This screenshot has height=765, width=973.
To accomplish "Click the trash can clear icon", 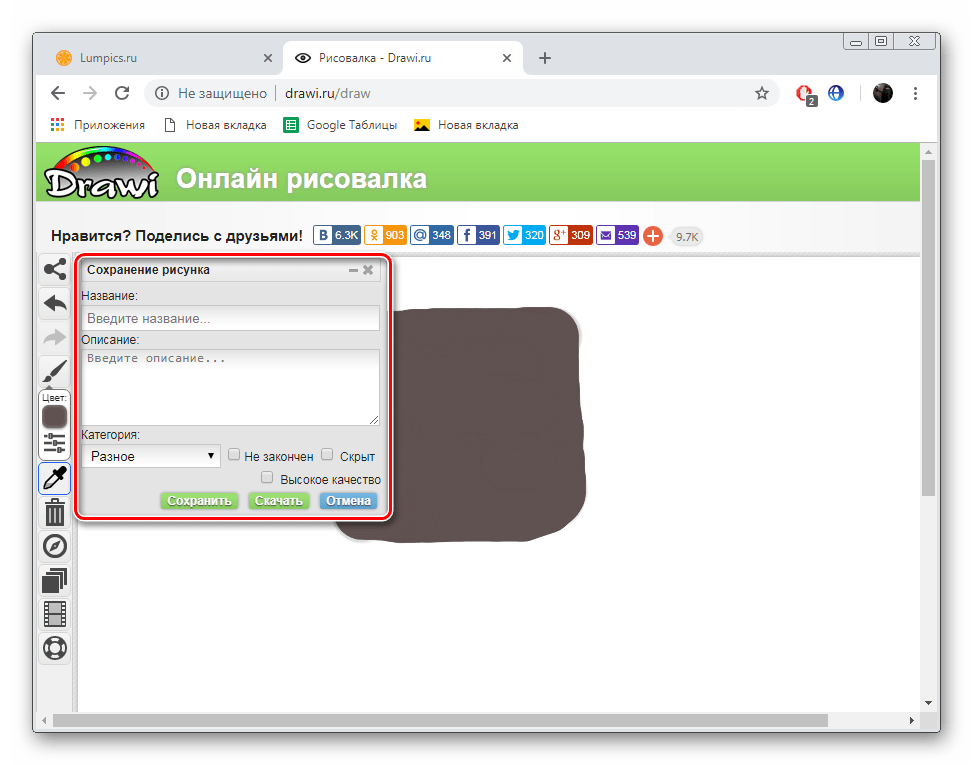I will click(x=55, y=513).
